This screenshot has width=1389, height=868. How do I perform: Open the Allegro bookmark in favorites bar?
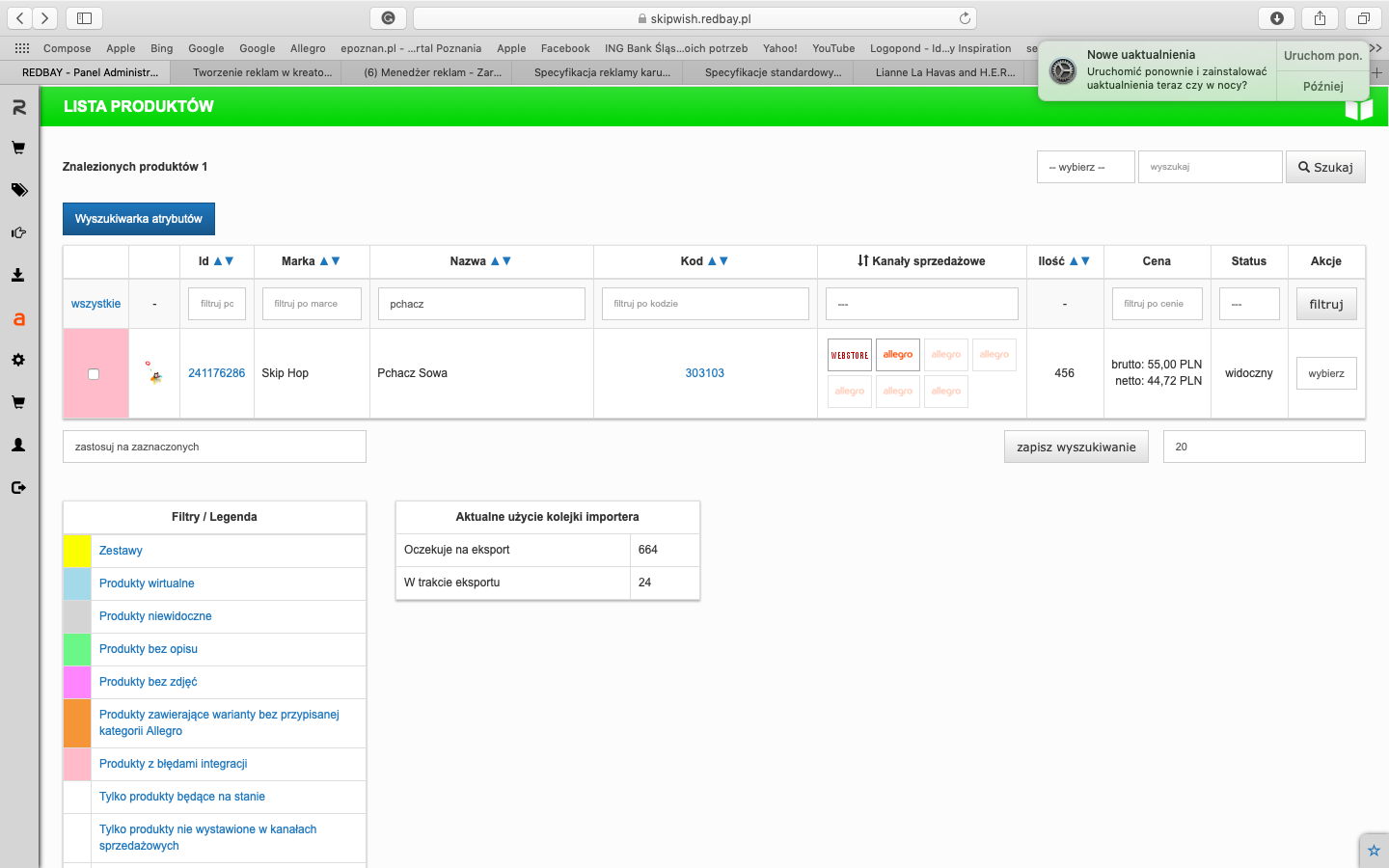[x=308, y=48]
